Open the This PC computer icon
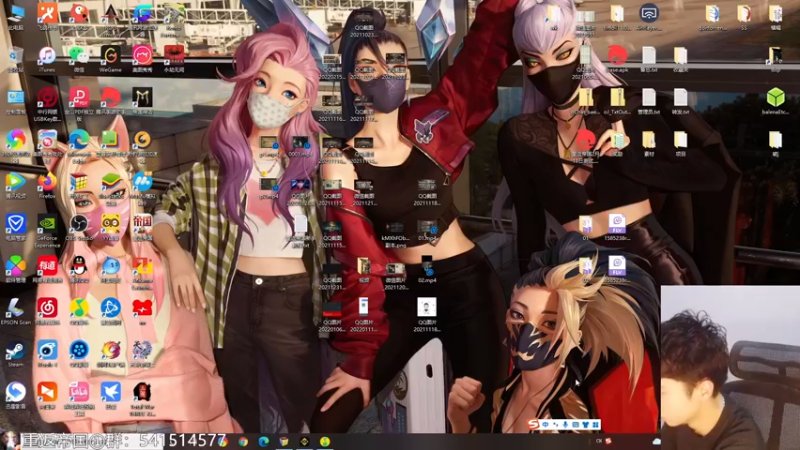The image size is (800, 450). pos(16,14)
